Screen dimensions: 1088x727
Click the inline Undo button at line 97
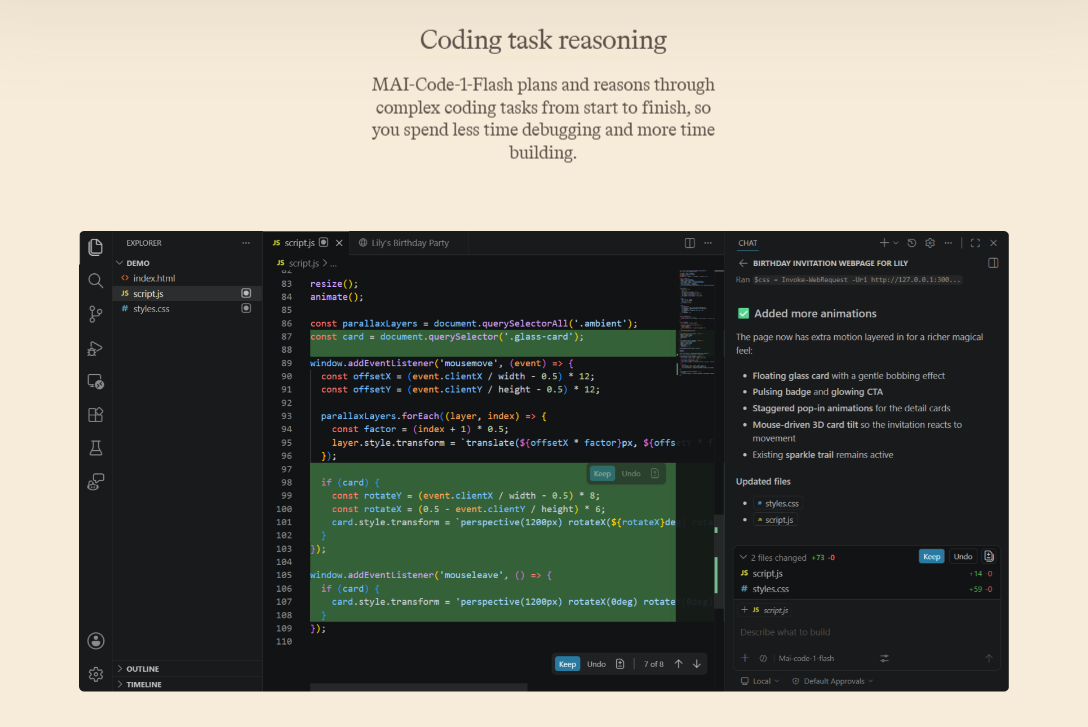(631, 473)
